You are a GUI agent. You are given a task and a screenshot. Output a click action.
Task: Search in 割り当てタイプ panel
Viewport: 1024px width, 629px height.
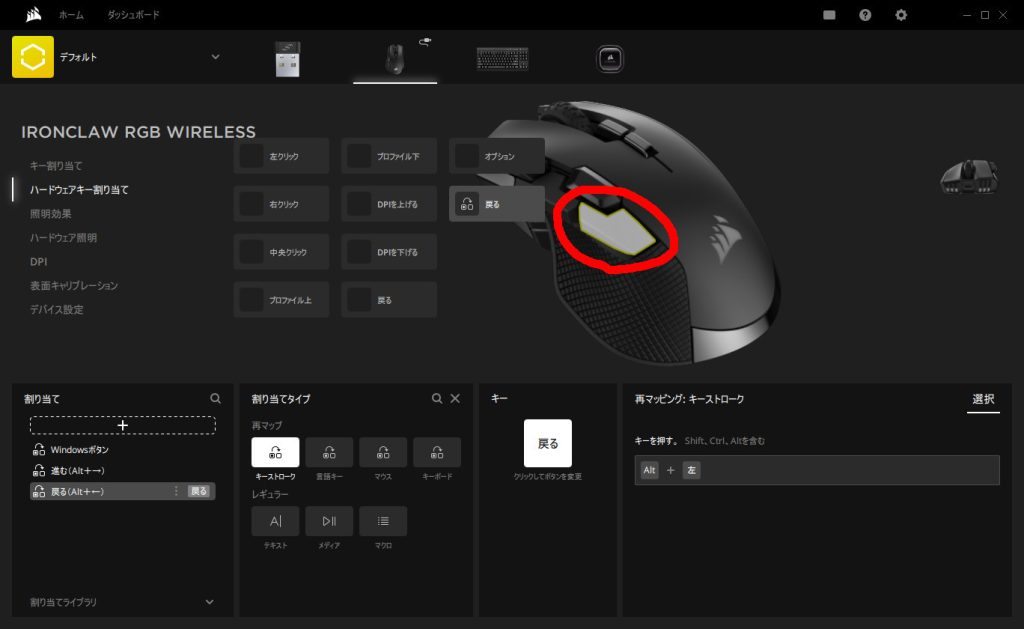(437, 398)
